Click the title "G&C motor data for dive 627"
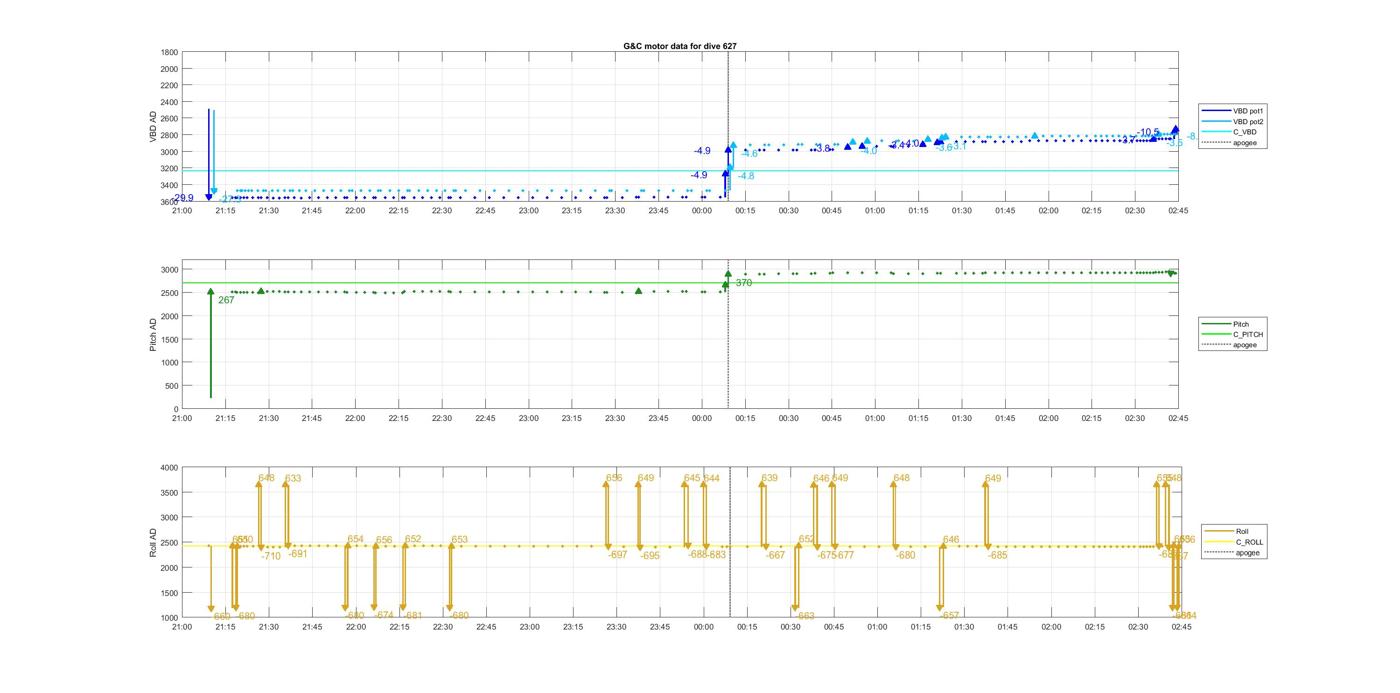1400x693 pixels. (x=680, y=46)
